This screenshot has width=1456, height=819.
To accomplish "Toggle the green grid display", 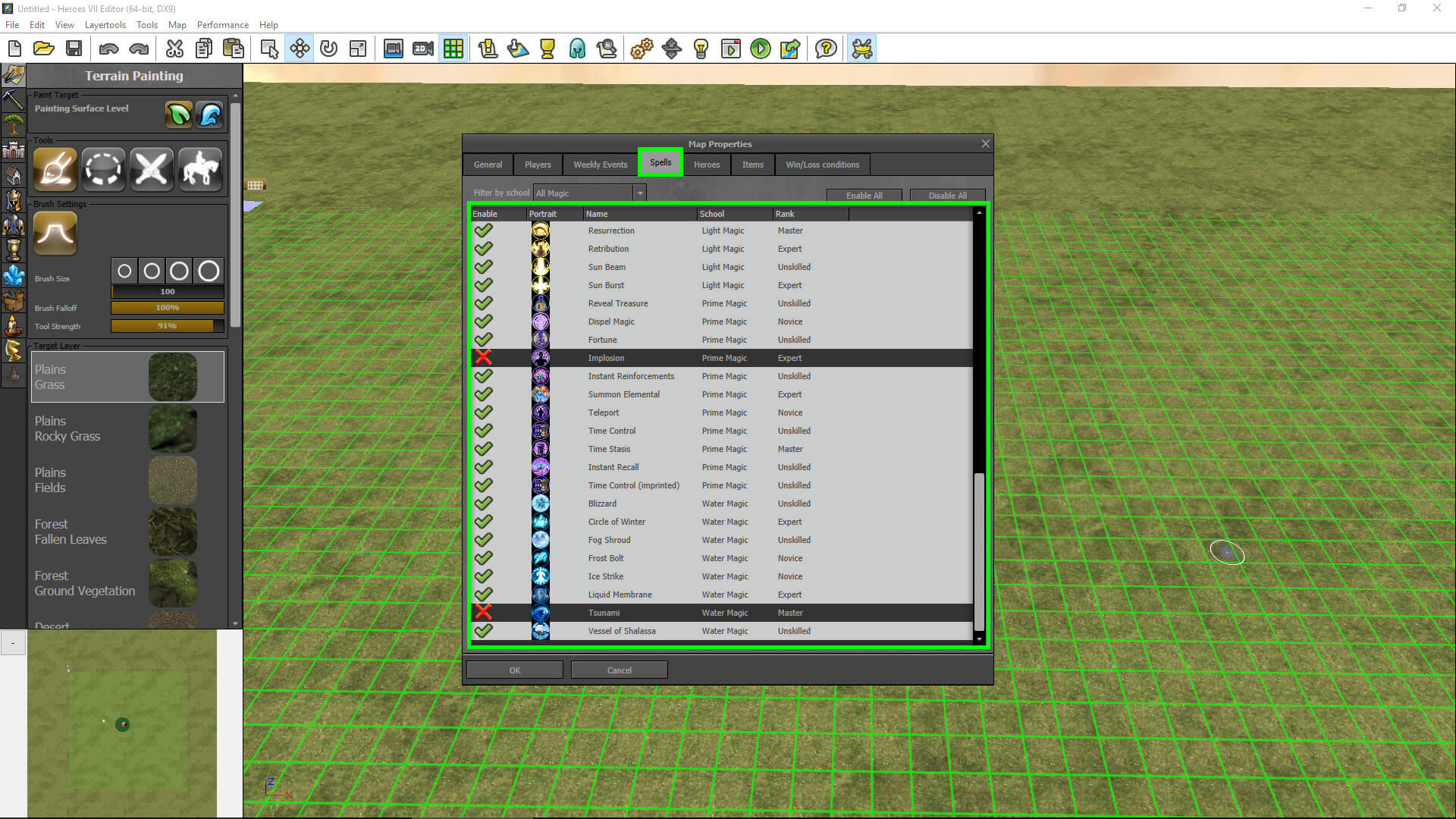I will click(453, 49).
